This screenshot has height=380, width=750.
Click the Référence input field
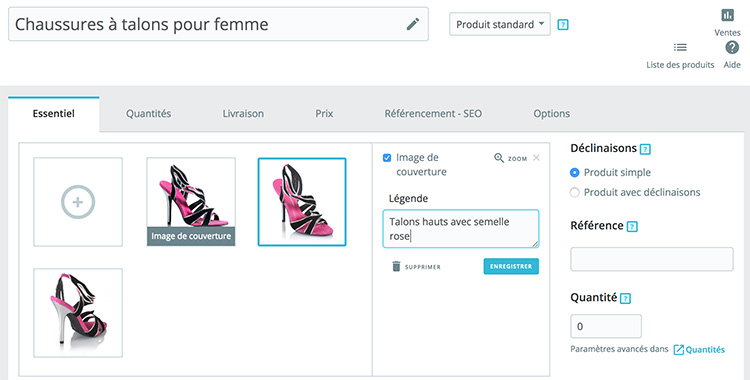pos(651,259)
